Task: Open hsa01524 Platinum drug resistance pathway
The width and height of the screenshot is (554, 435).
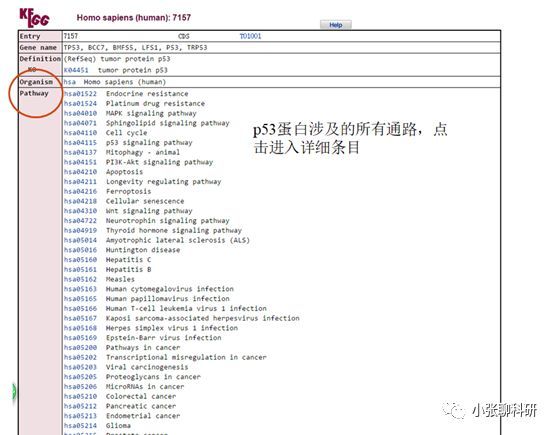Action: pos(80,104)
